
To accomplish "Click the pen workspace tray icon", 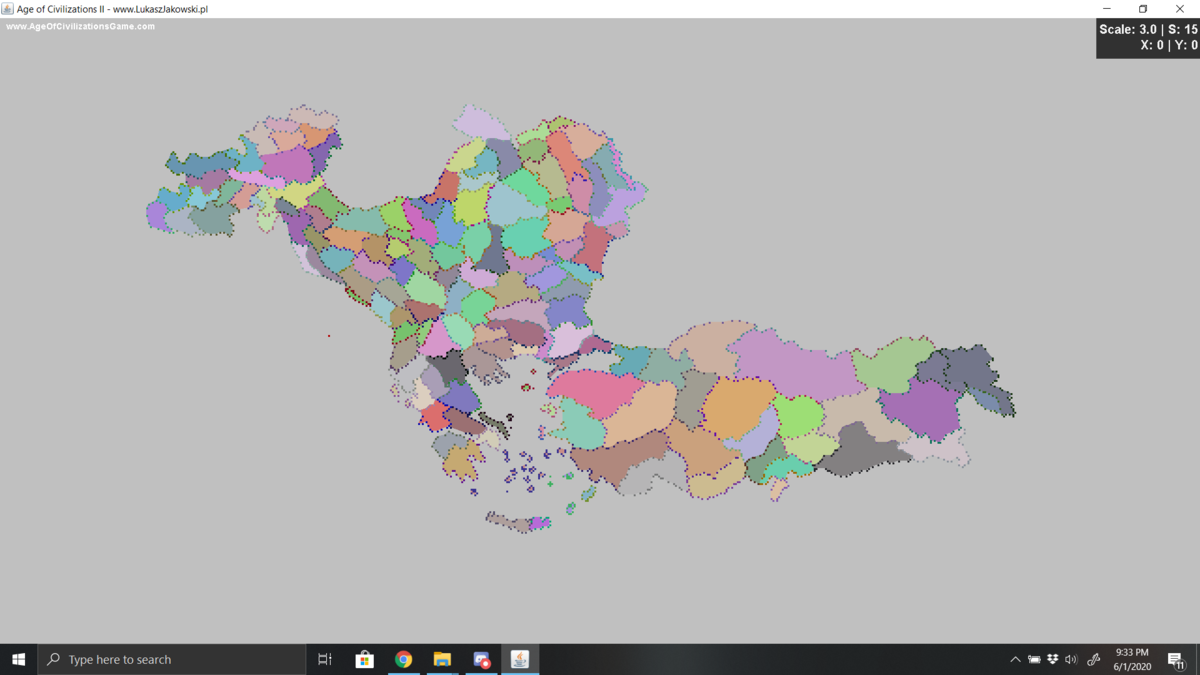I will (x=1093, y=659).
